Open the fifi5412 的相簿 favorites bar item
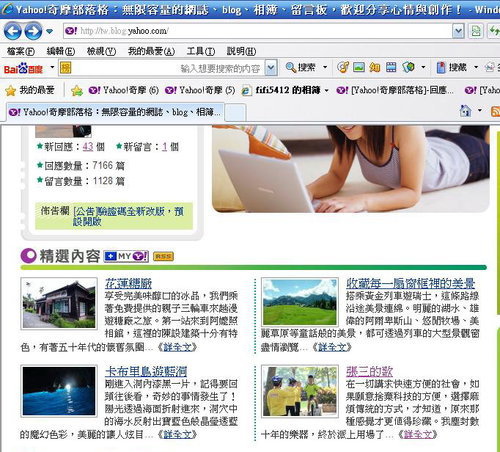This screenshot has width=500, height=452. [x=281, y=90]
